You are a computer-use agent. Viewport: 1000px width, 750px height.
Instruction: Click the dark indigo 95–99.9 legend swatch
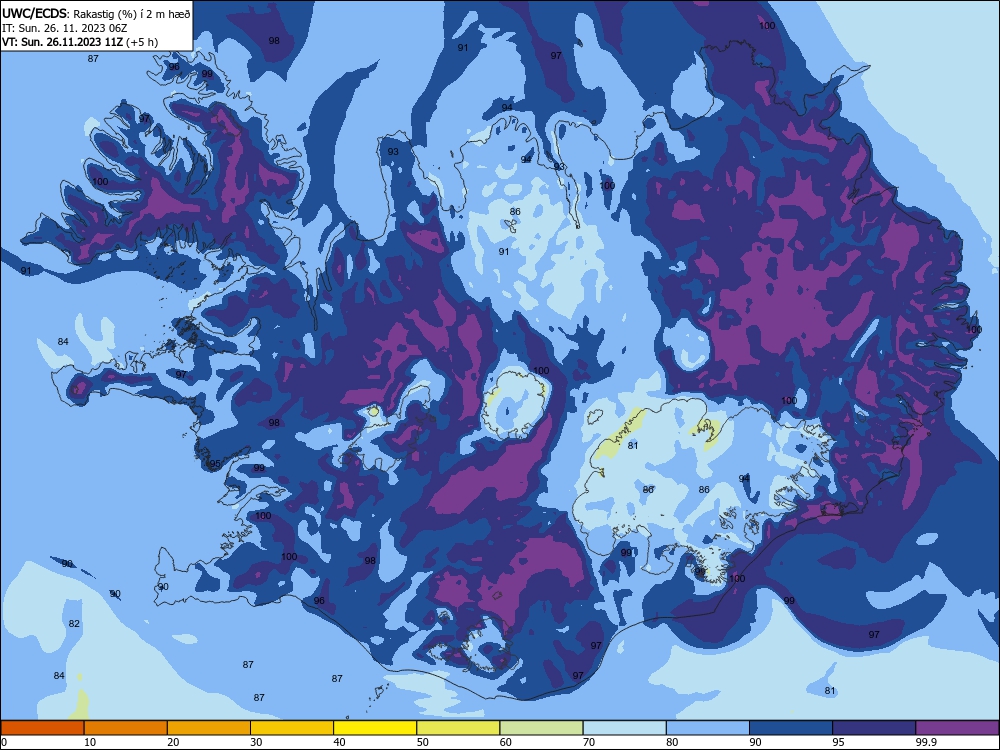(874, 728)
